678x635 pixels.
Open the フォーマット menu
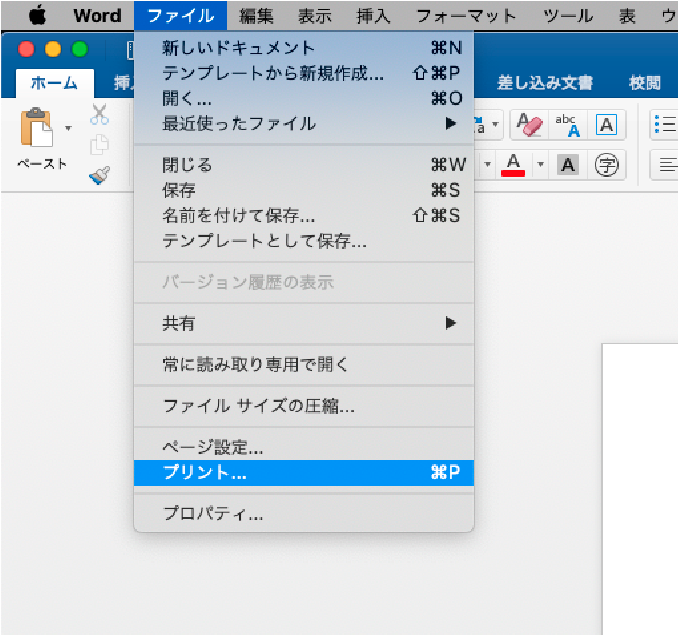point(466,16)
